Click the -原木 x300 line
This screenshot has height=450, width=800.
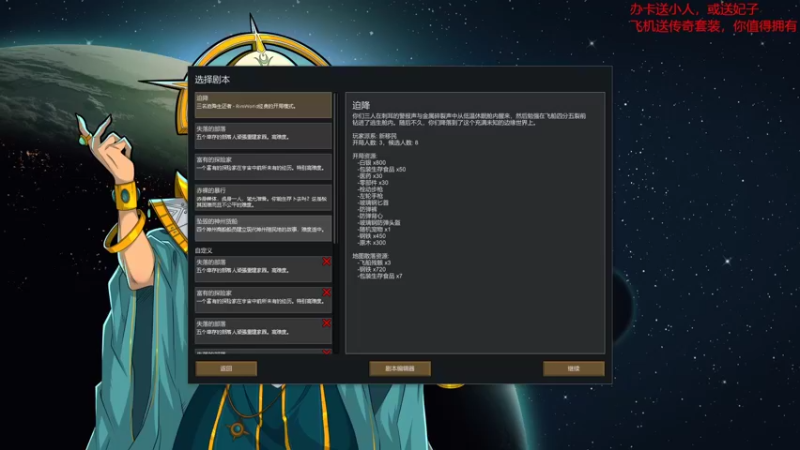pos(371,243)
